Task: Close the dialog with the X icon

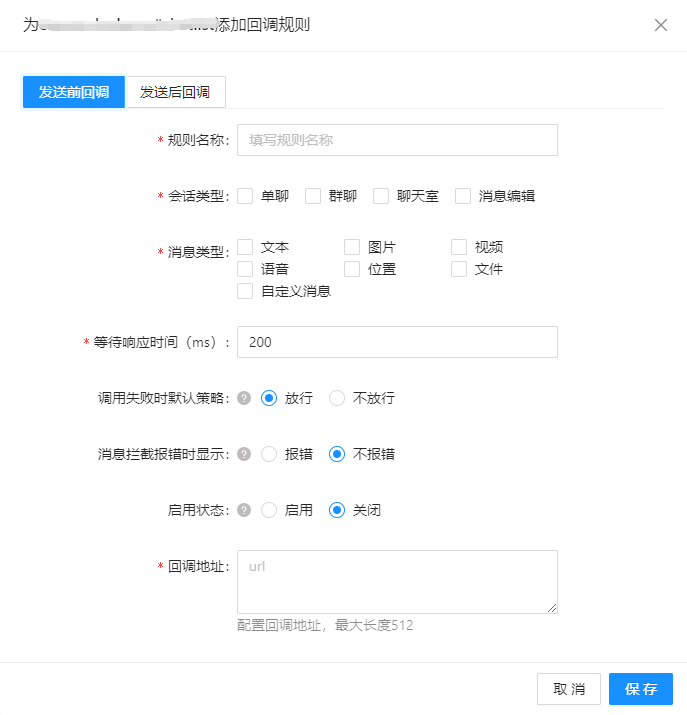Action: 660,25
